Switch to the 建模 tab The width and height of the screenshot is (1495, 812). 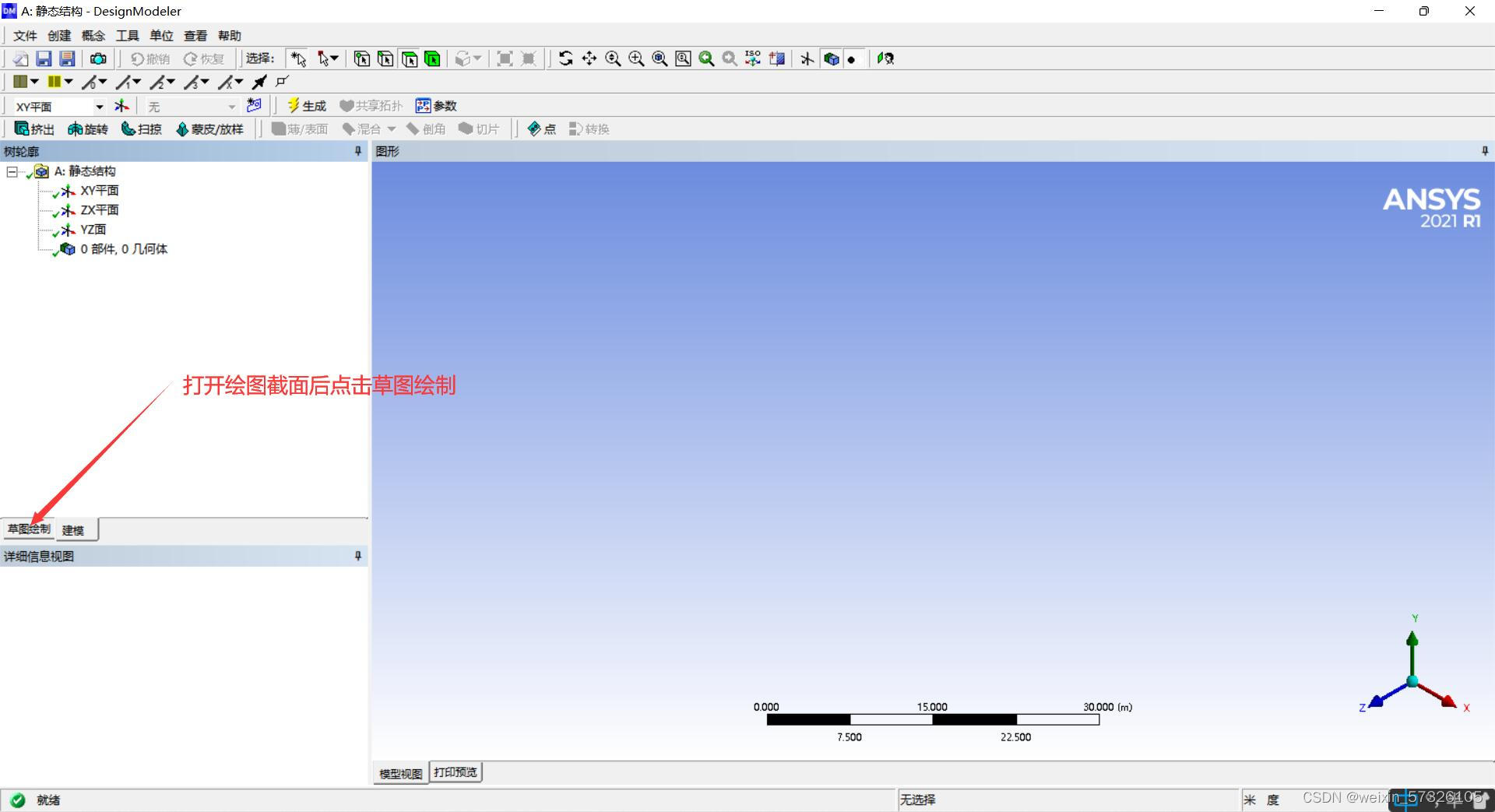pos(77,530)
